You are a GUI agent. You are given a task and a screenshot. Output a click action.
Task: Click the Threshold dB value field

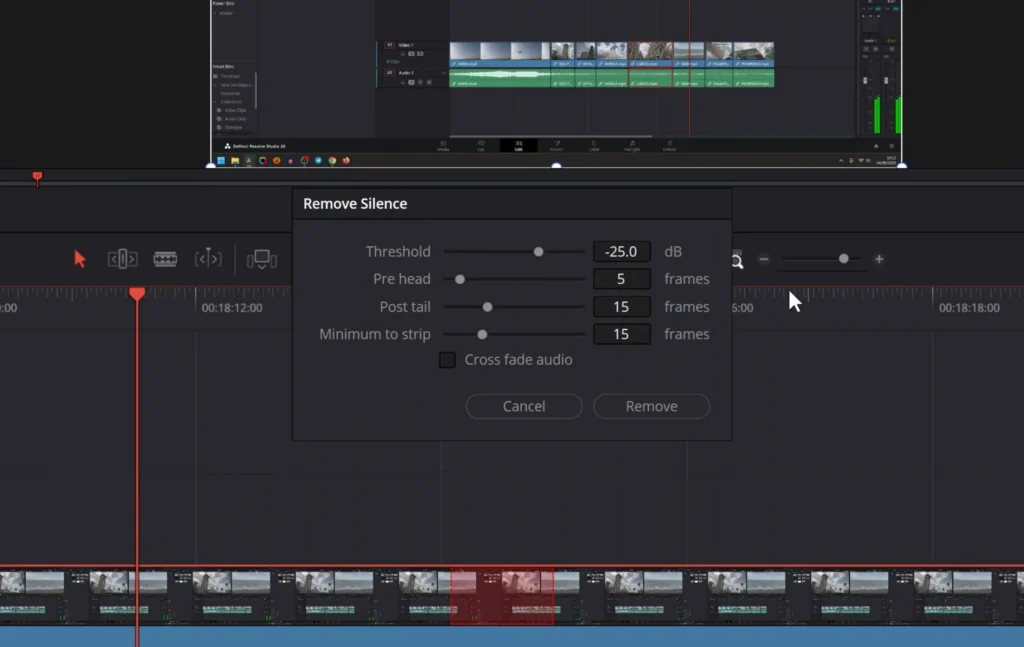(x=621, y=252)
